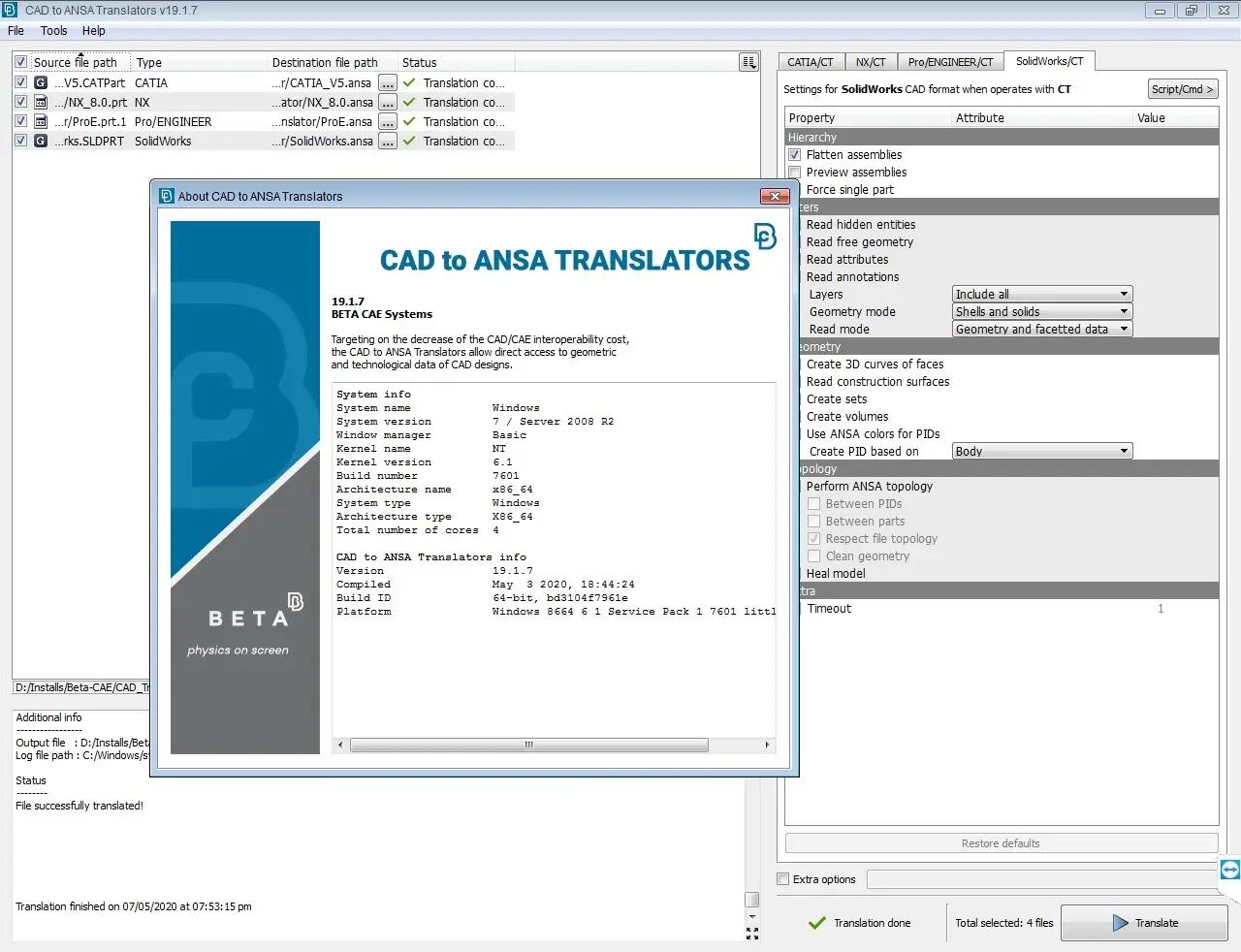Click the info panel vertical scrollbar thumb
1241x952 pixels.
click(x=752, y=900)
